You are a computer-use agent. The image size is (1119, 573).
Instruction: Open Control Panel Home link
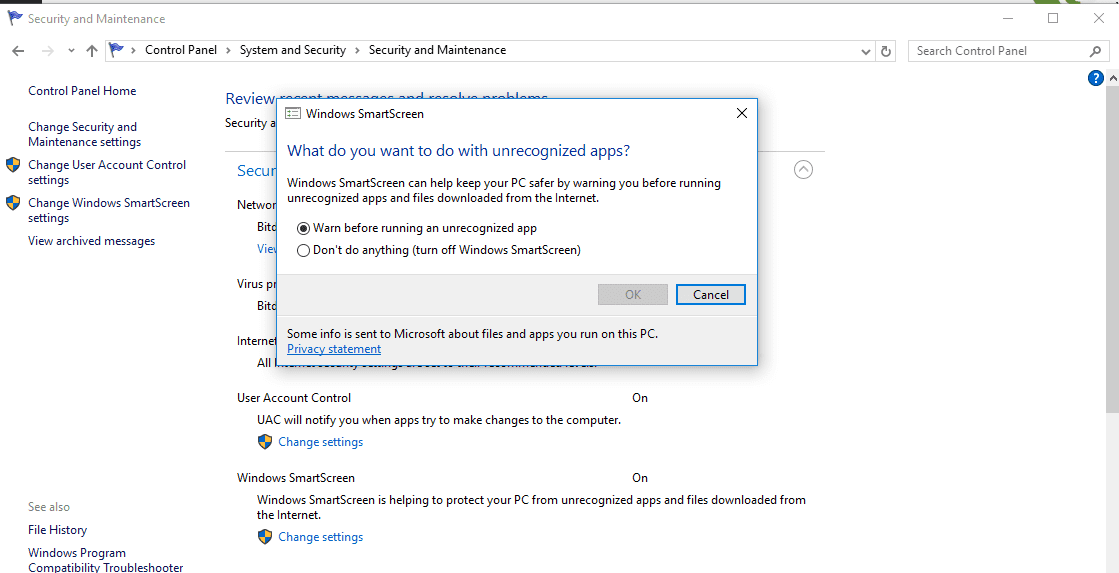click(x=82, y=91)
